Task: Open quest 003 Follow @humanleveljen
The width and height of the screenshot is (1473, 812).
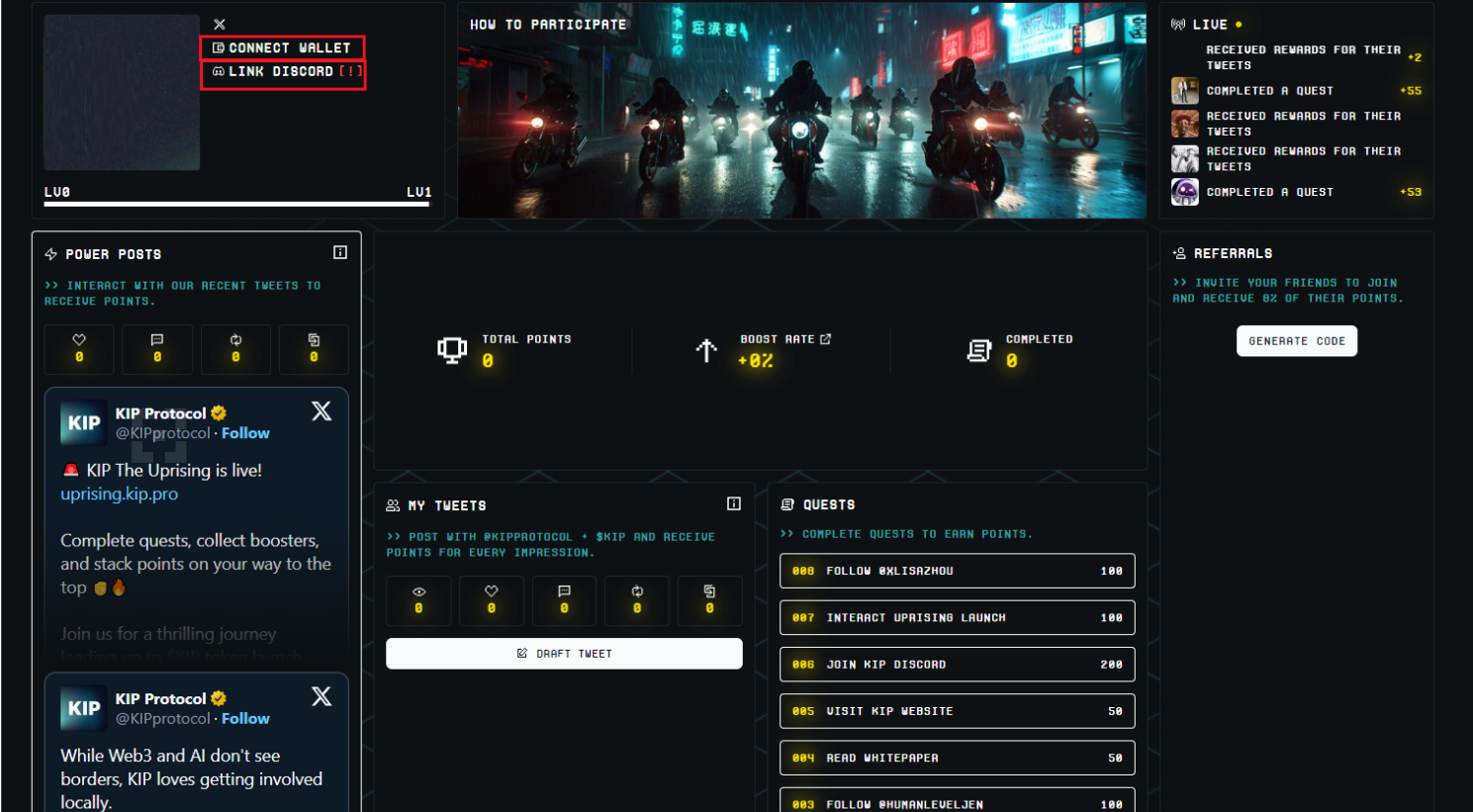Action: pos(958,802)
